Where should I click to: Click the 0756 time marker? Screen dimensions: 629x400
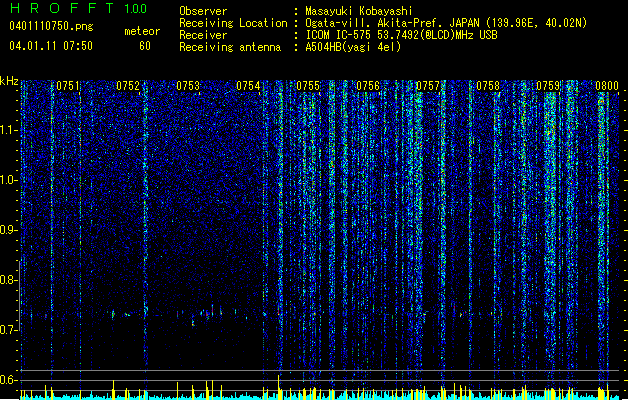(368, 86)
